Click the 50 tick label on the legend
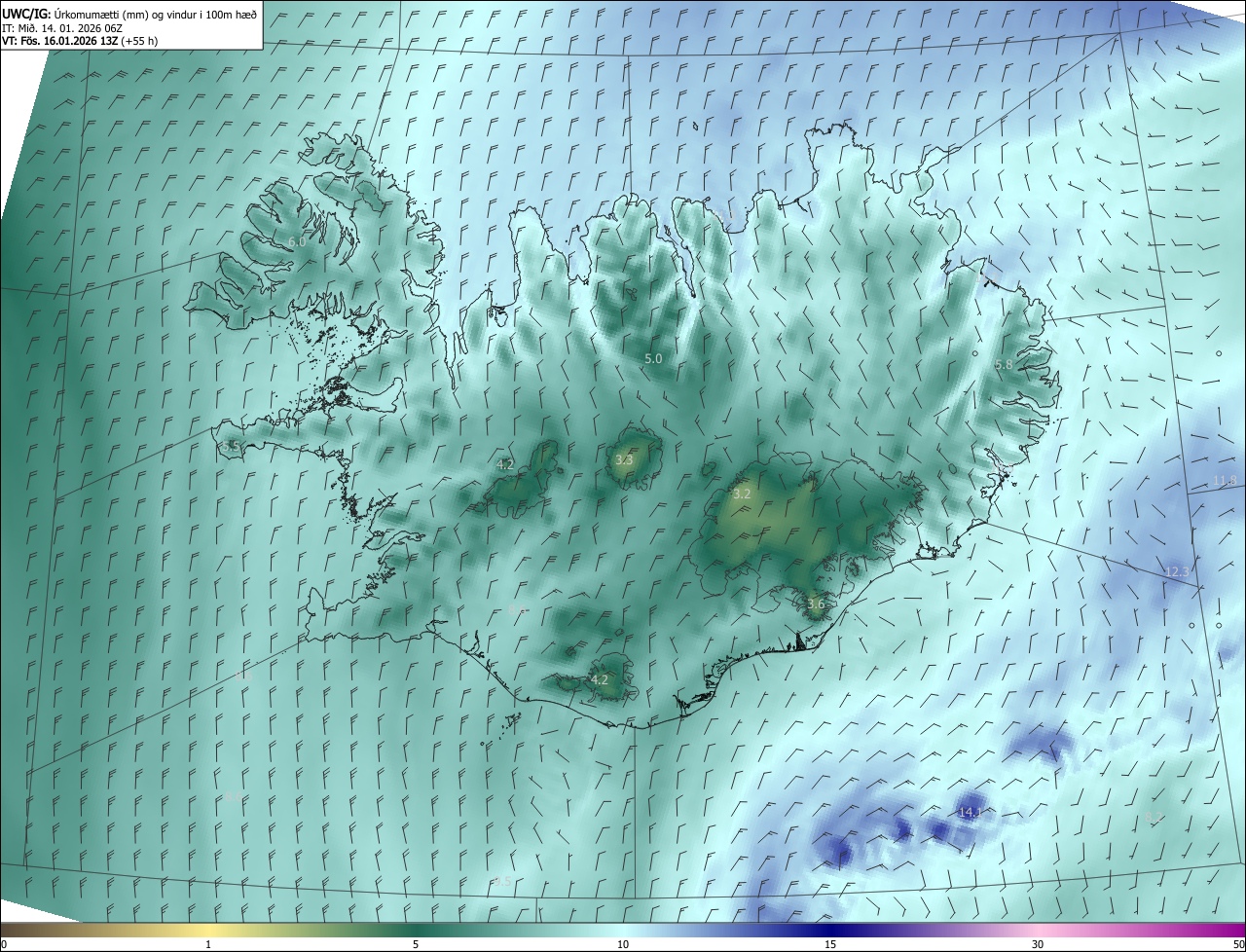1246x952 pixels. point(1238,945)
